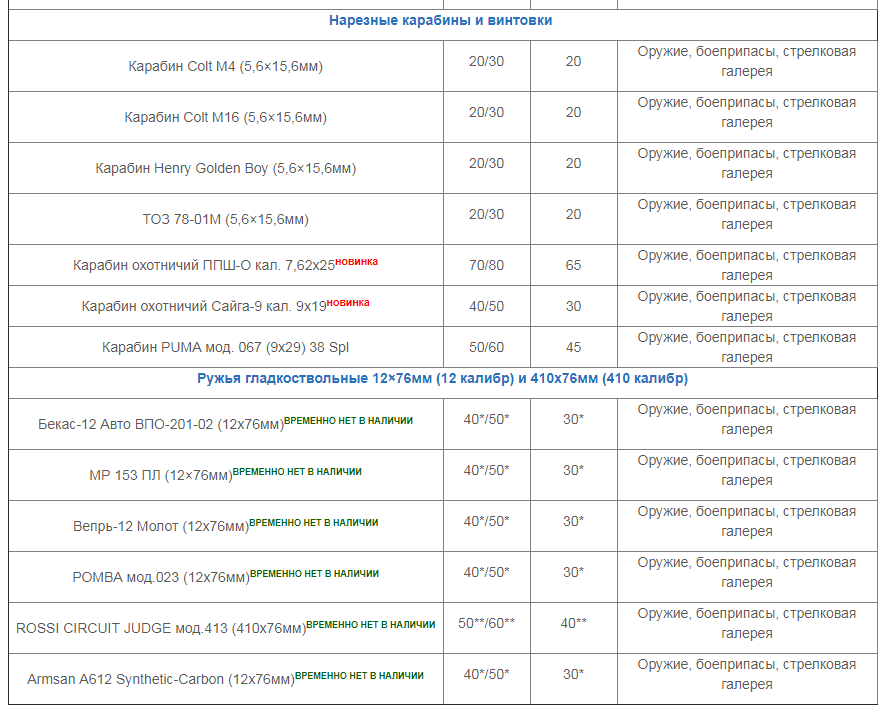Viewport: 881px width, 707px height.
Task: Click 'Оружие, боеприпасы, стрелковая галерея' in ROSSI row
Action: (747, 623)
